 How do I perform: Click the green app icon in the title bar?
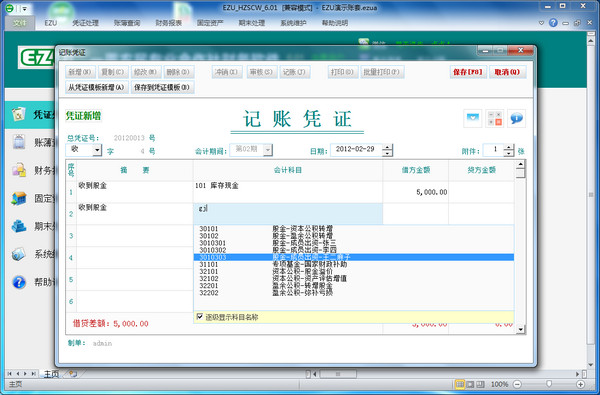[10, 8]
